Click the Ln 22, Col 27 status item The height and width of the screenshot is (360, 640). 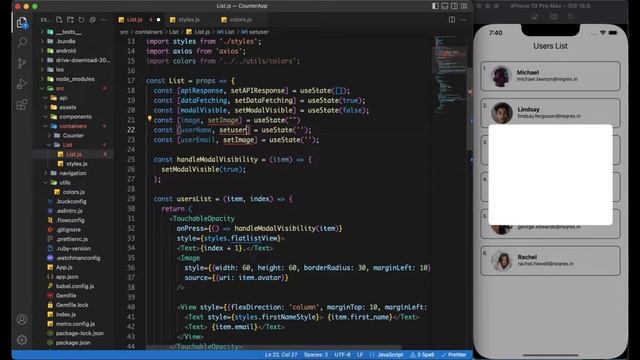click(x=281, y=355)
